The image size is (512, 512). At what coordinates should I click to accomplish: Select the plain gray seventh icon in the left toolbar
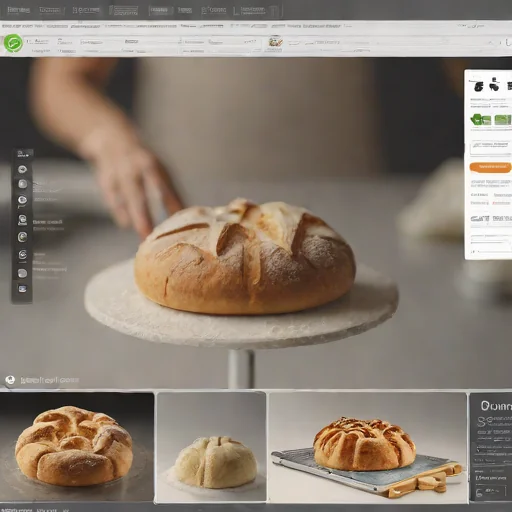[x=22, y=273]
